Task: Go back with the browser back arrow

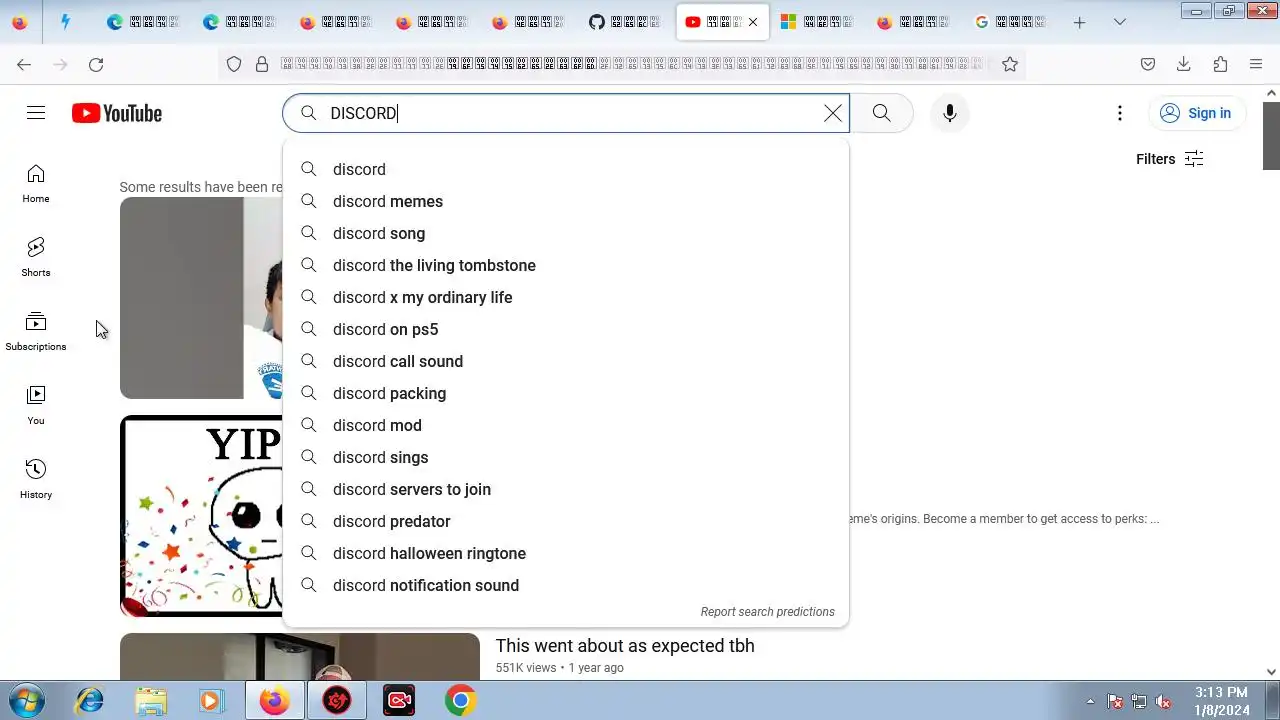Action: [x=24, y=64]
